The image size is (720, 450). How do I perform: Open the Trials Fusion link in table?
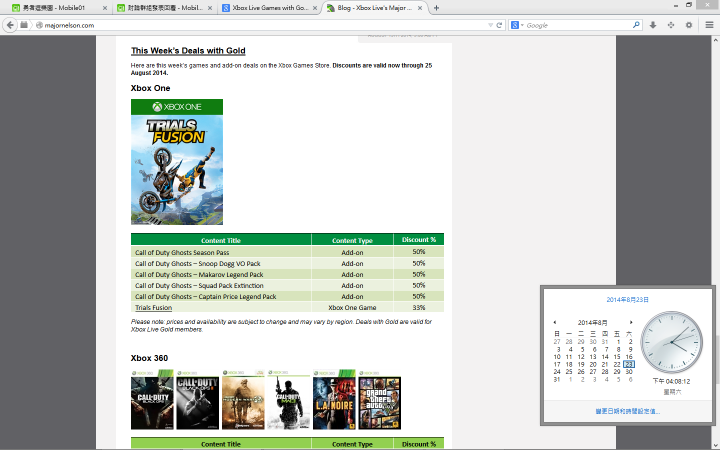coord(153,308)
